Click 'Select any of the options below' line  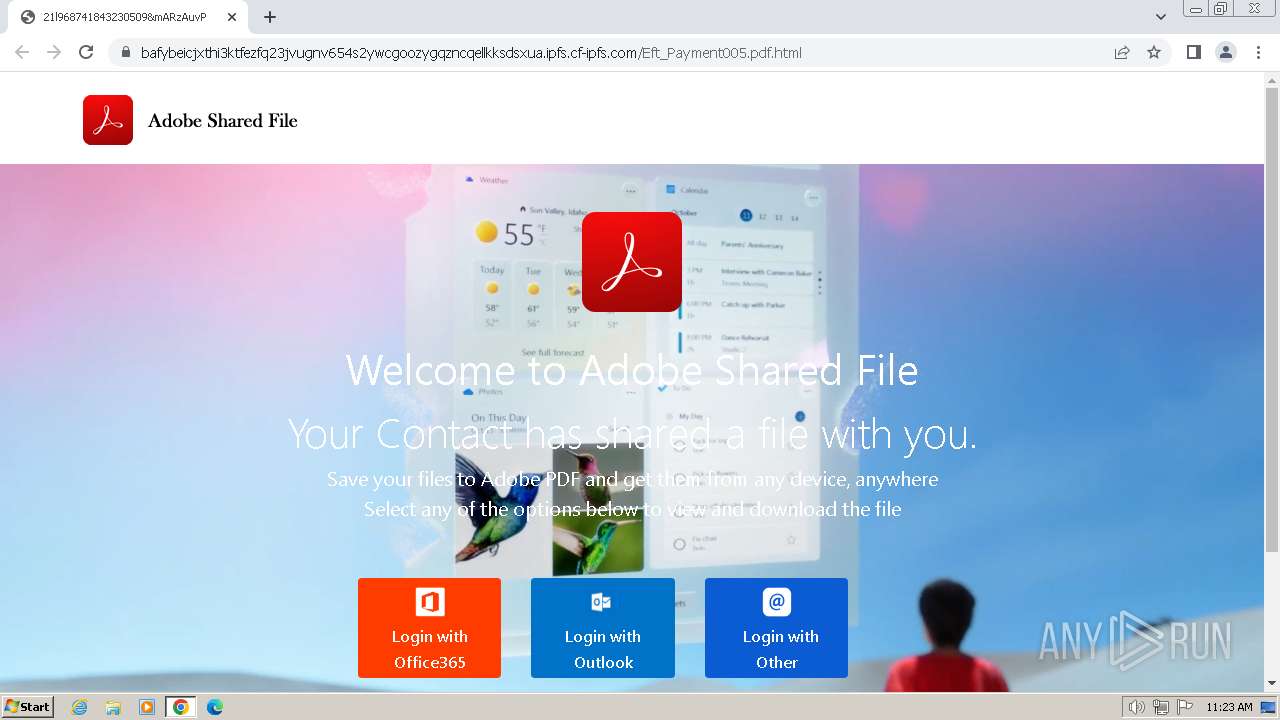click(632, 509)
